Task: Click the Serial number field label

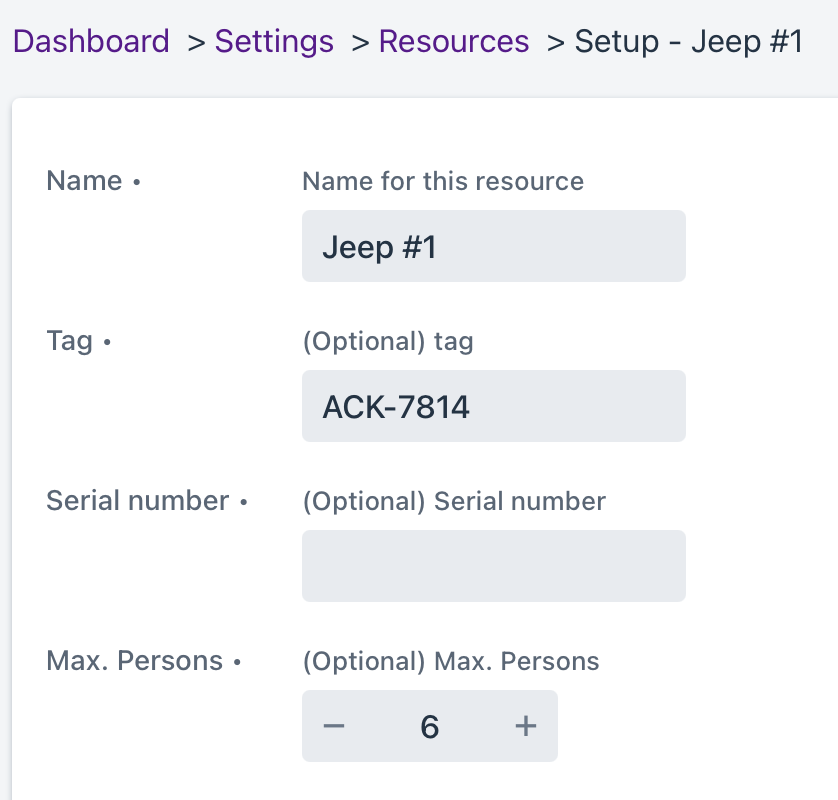Action: click(x=137, y=501)
